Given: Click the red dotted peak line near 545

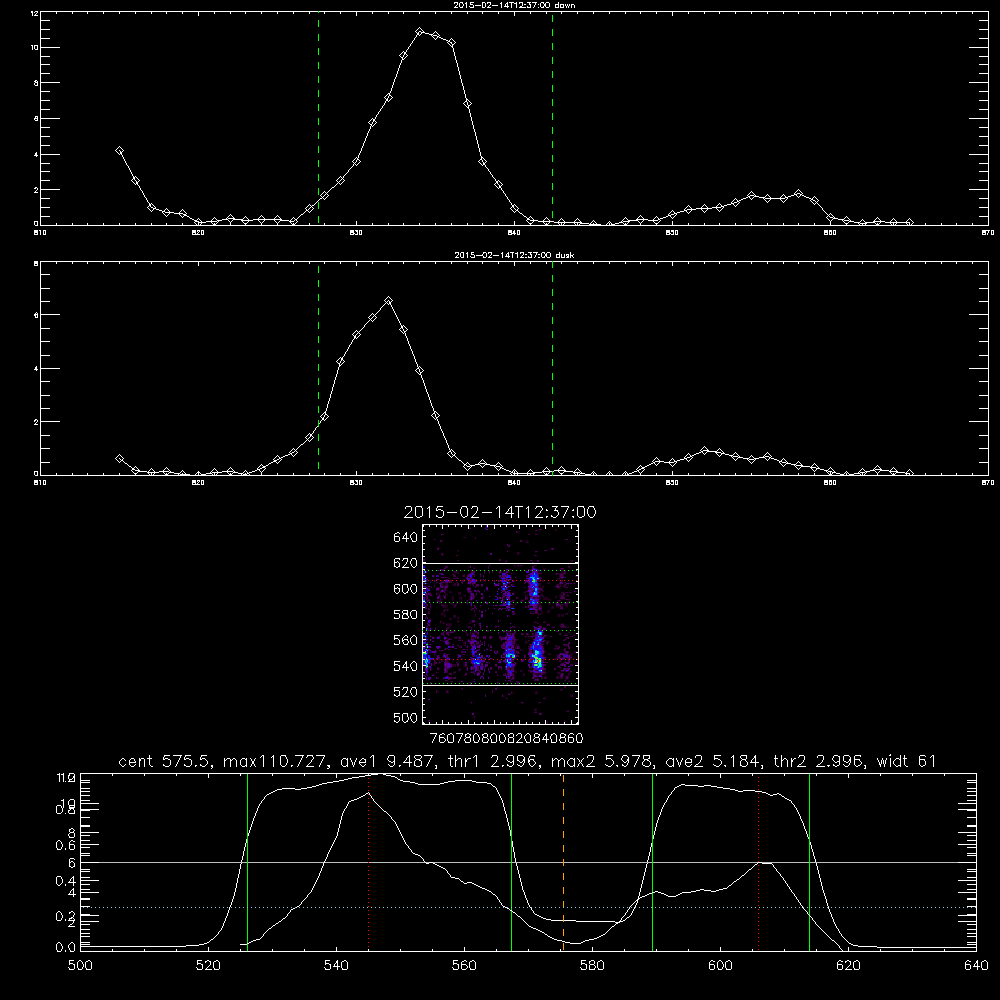Looking at the screenshot, I should [368, 862].
